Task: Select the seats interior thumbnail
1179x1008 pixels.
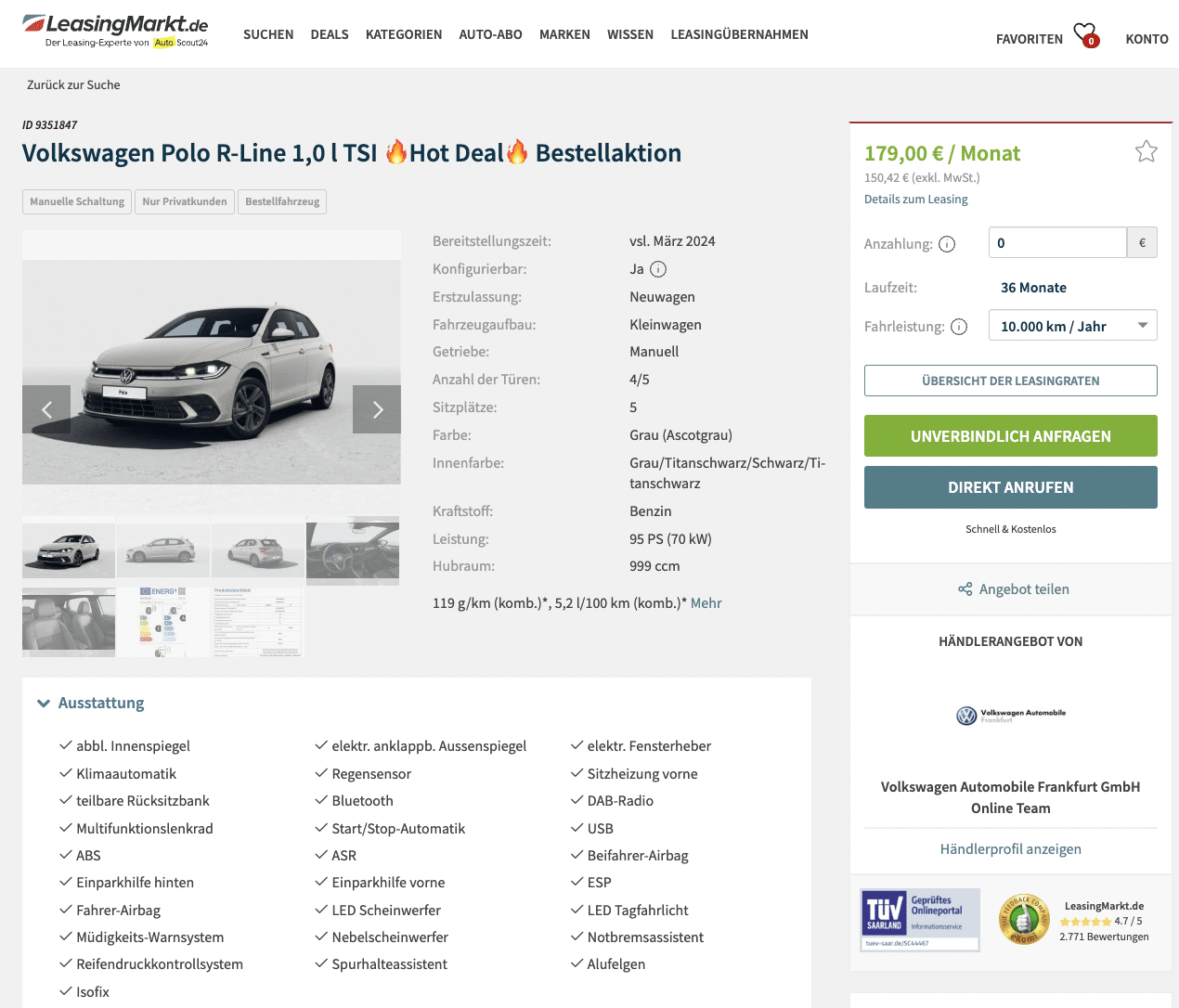Action: tap(69, 622)
